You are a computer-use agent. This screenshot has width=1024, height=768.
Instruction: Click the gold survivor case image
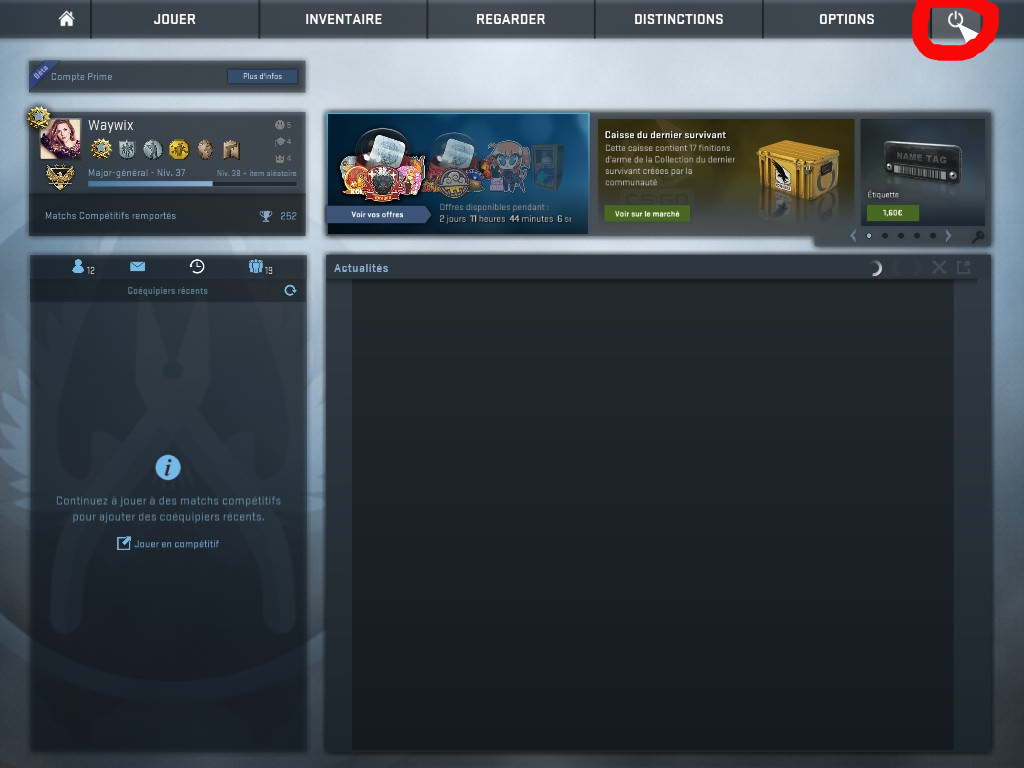798,171
